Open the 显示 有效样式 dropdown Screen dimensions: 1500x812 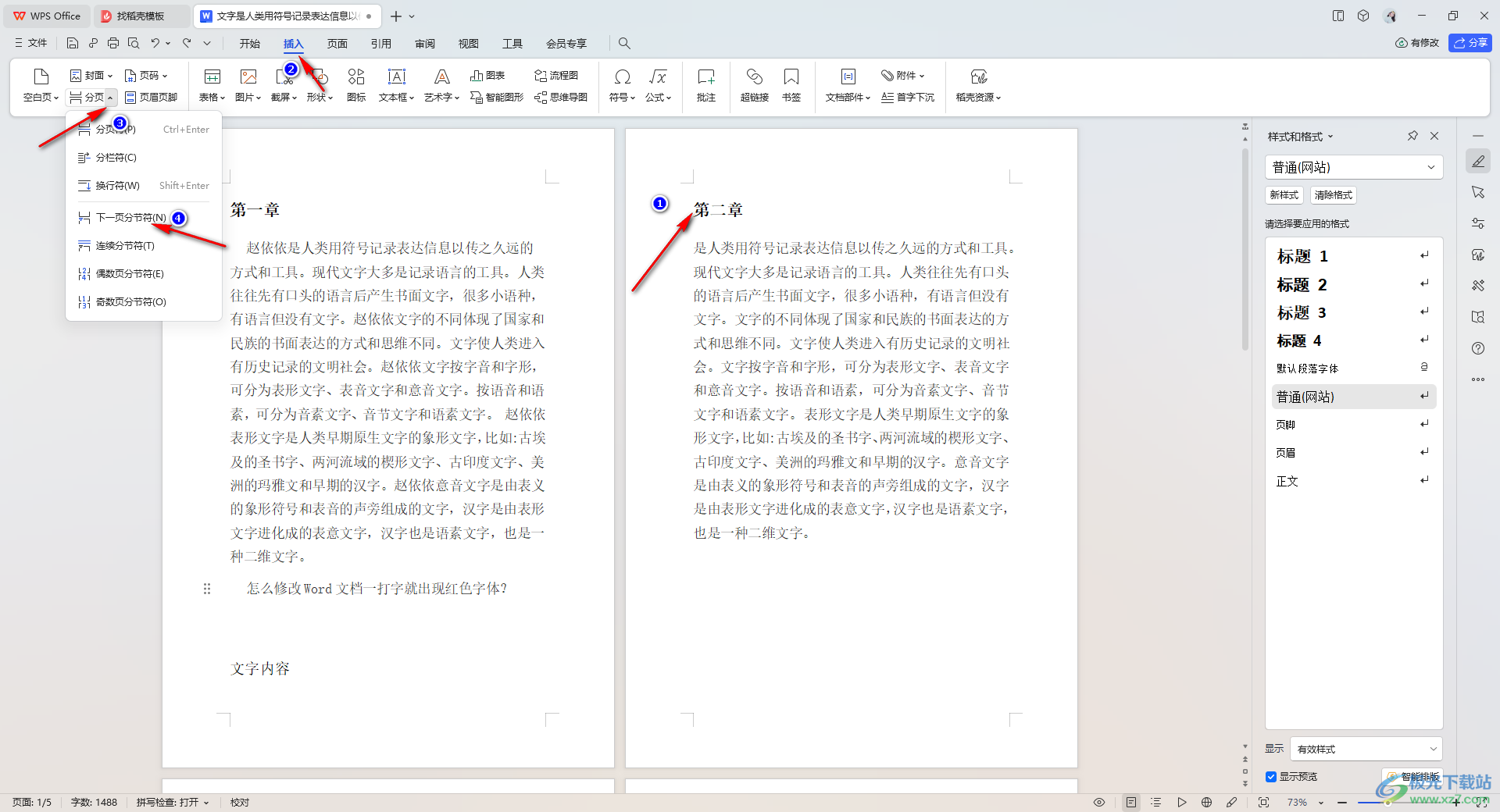1366,749
